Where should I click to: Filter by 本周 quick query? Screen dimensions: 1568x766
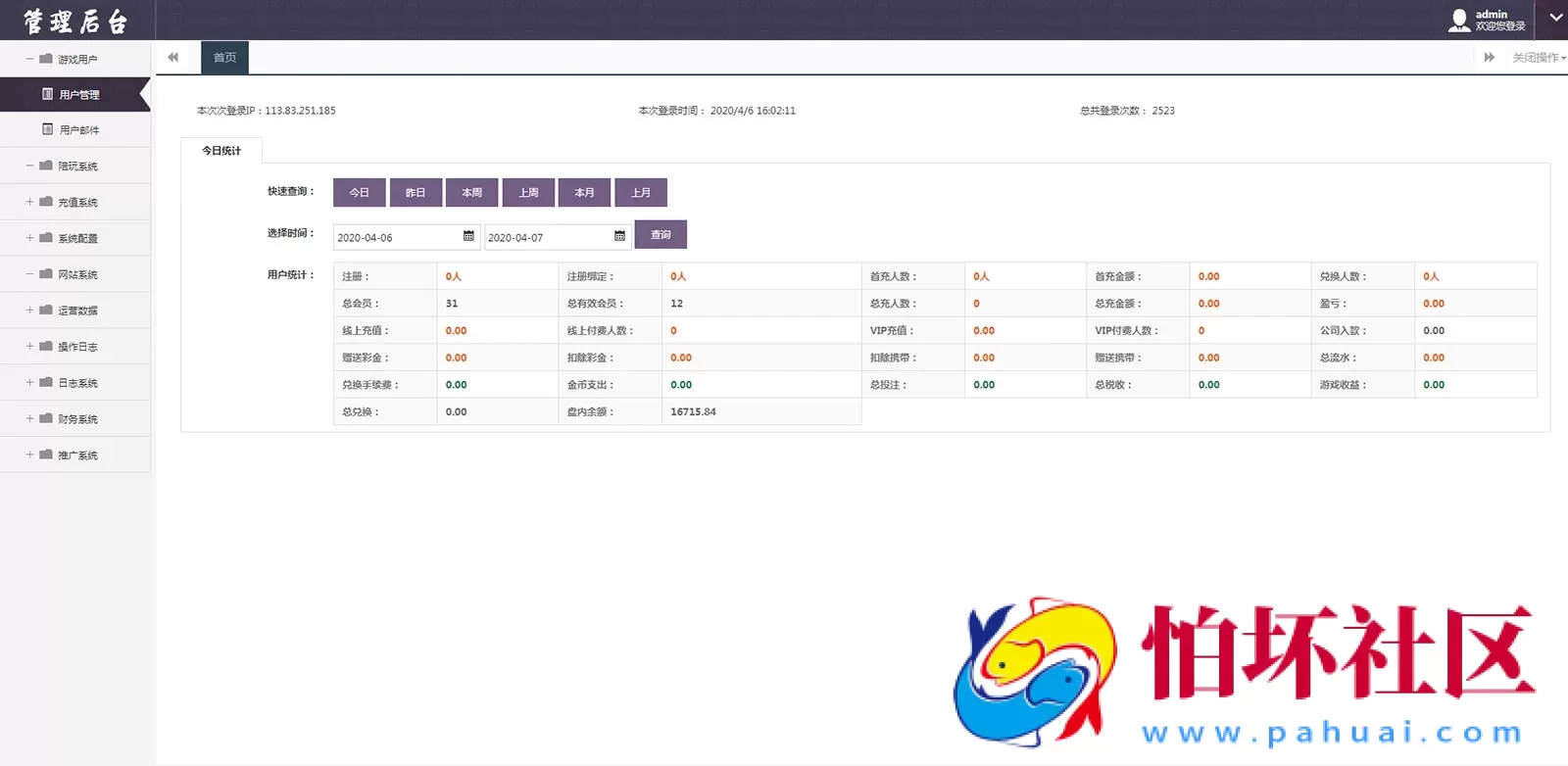tap(472, 193)
